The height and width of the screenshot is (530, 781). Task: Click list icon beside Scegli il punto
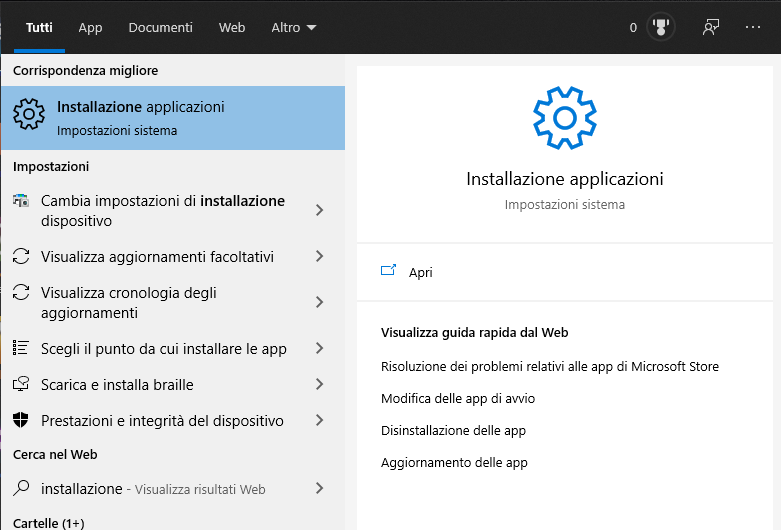click(21, 347)
